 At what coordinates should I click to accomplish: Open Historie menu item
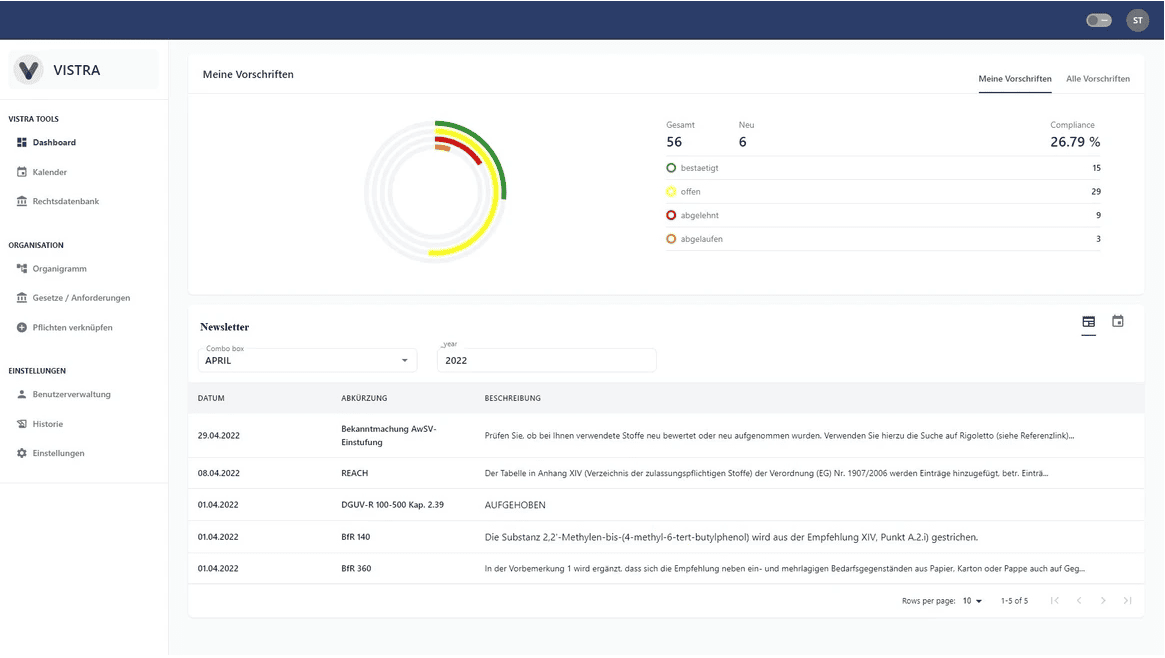[x=48, y=424]
